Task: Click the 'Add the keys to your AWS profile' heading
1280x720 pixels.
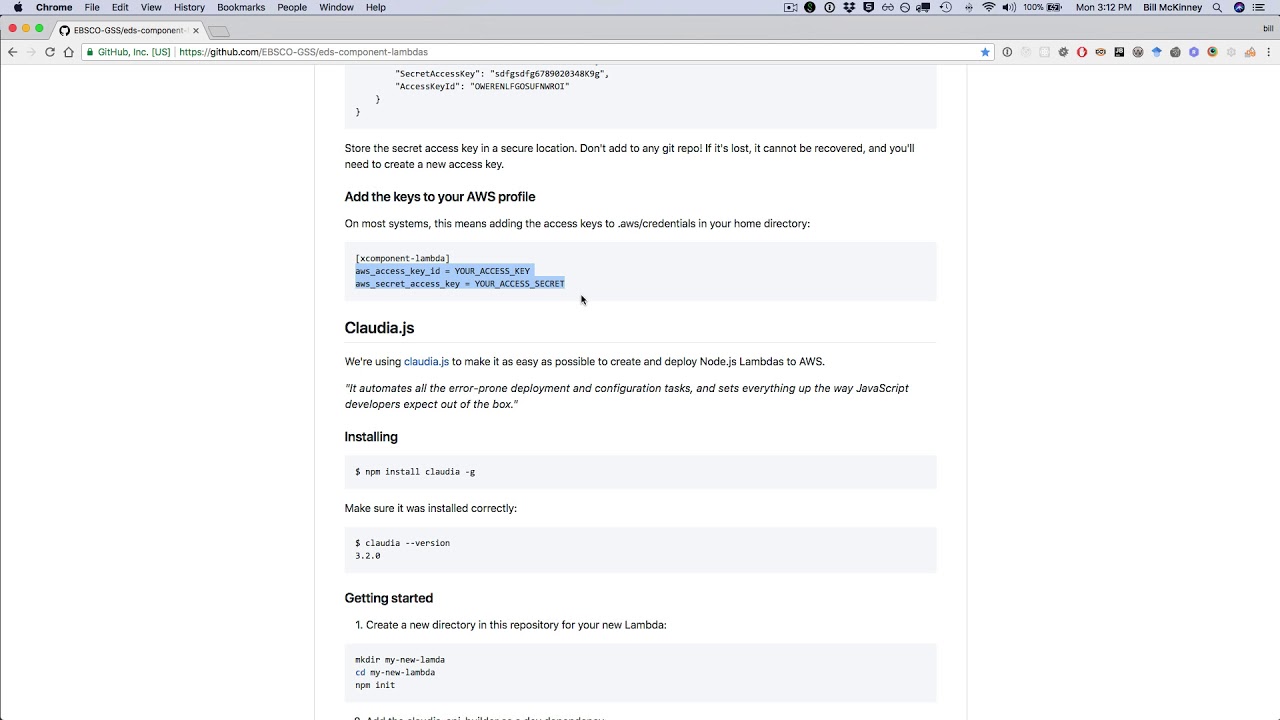Action: [440, 197]
